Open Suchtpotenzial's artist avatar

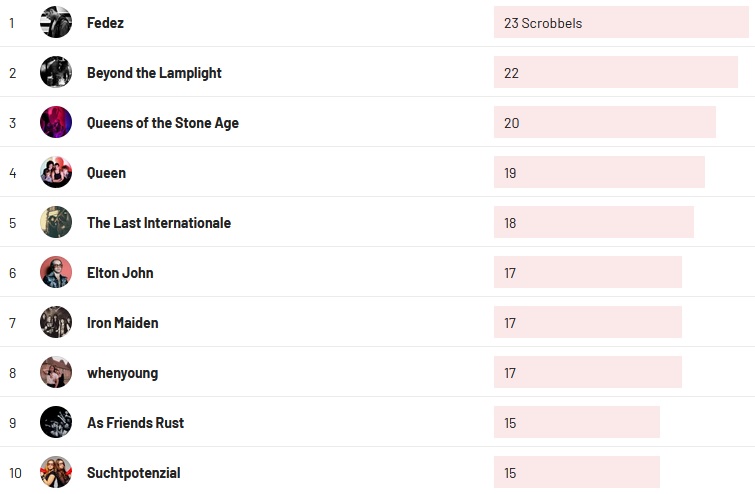(56, 472)
